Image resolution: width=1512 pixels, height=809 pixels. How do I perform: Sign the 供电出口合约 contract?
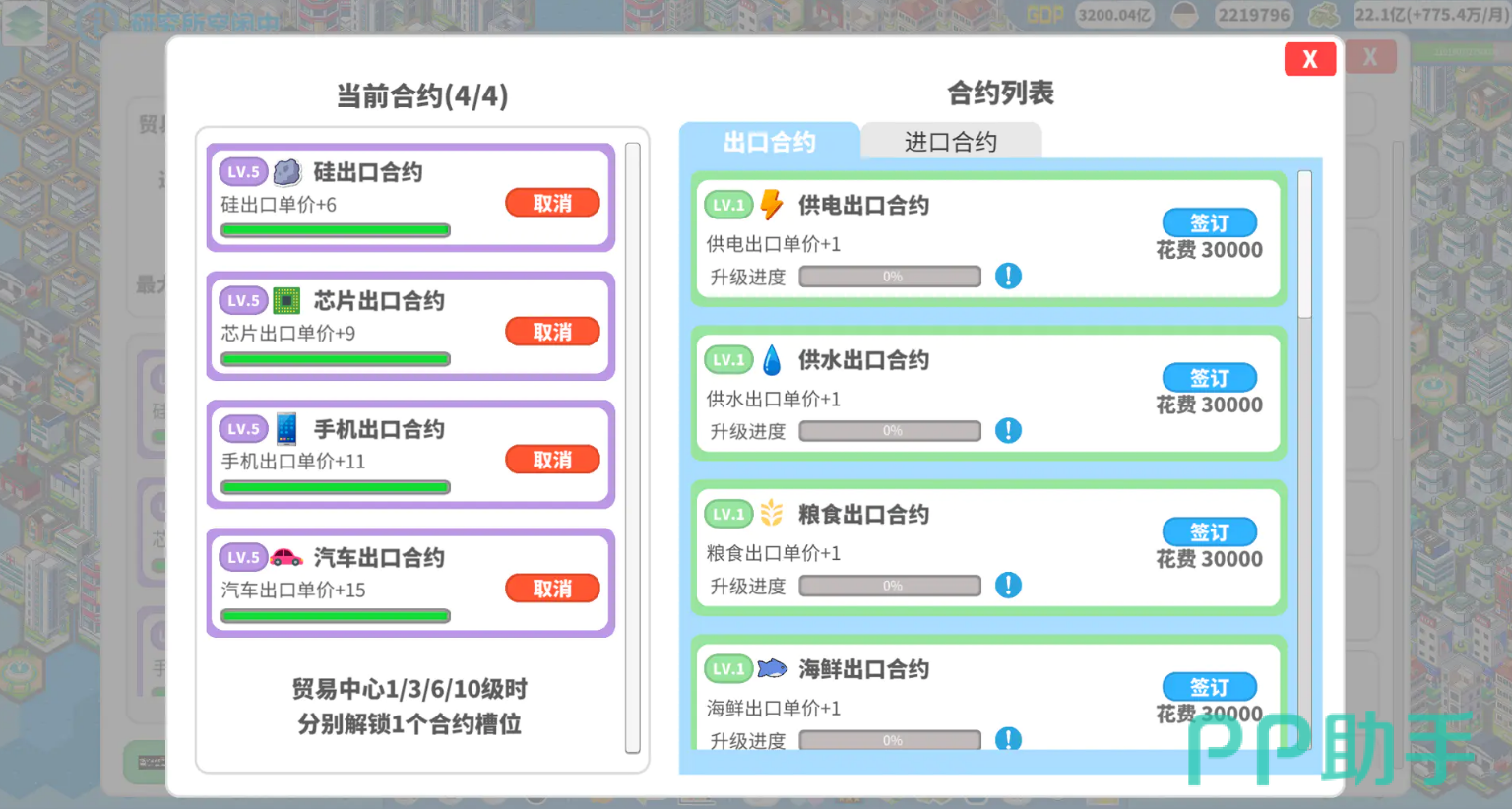point(1209,222)
